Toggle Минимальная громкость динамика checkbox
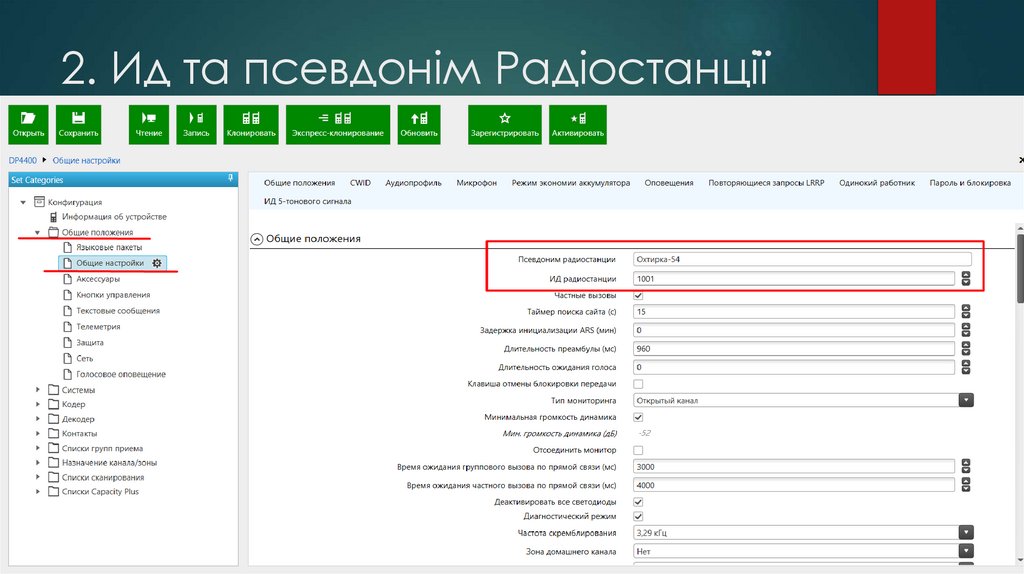Image resolution: width=1024 pixels, height=574 pixels. click(x=638, y=417)
